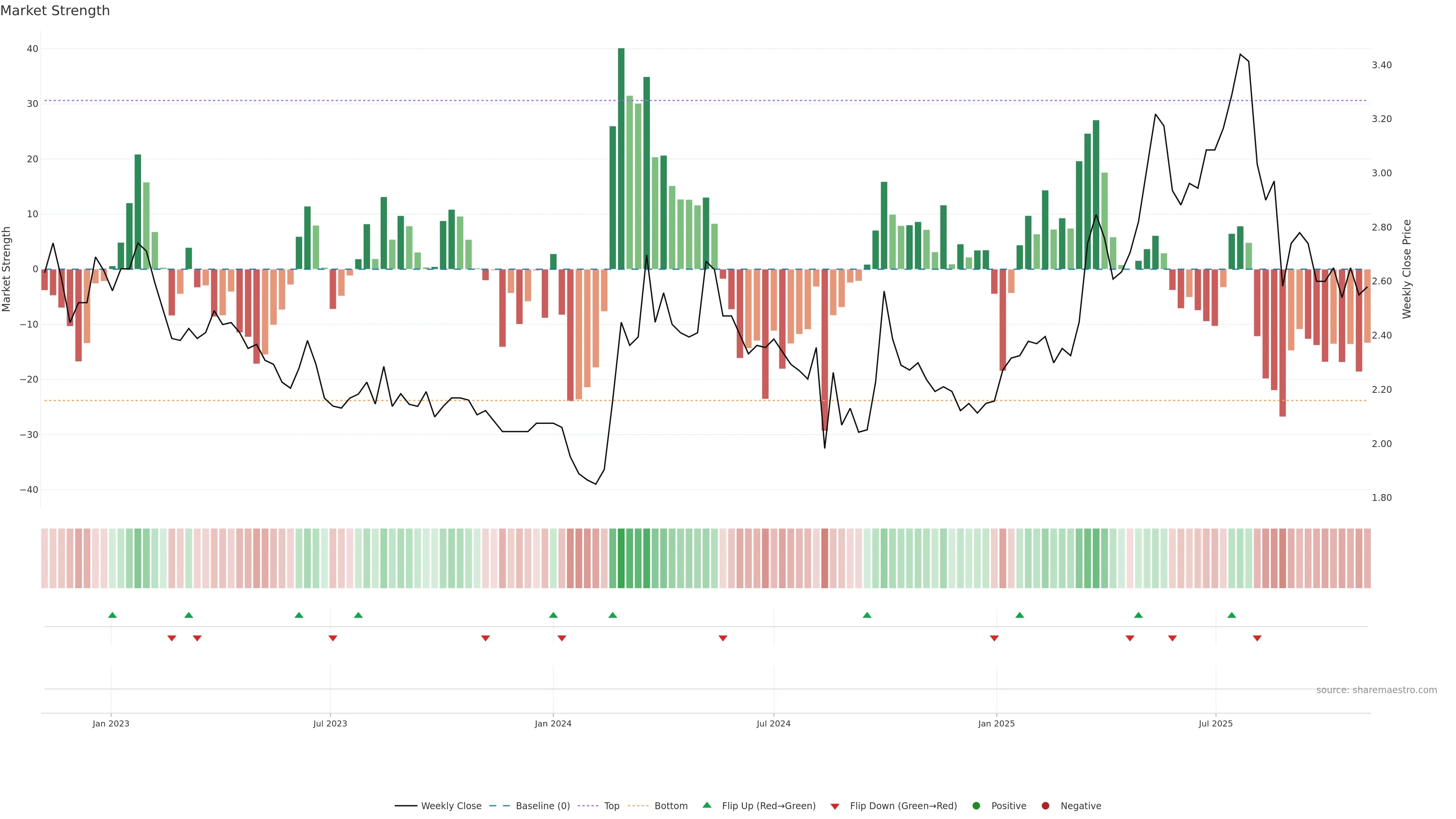Click Flip Up (Red→Green) legend triangle
The width and height of the screenshot is (1456, 819).
[x=706, y=805]
